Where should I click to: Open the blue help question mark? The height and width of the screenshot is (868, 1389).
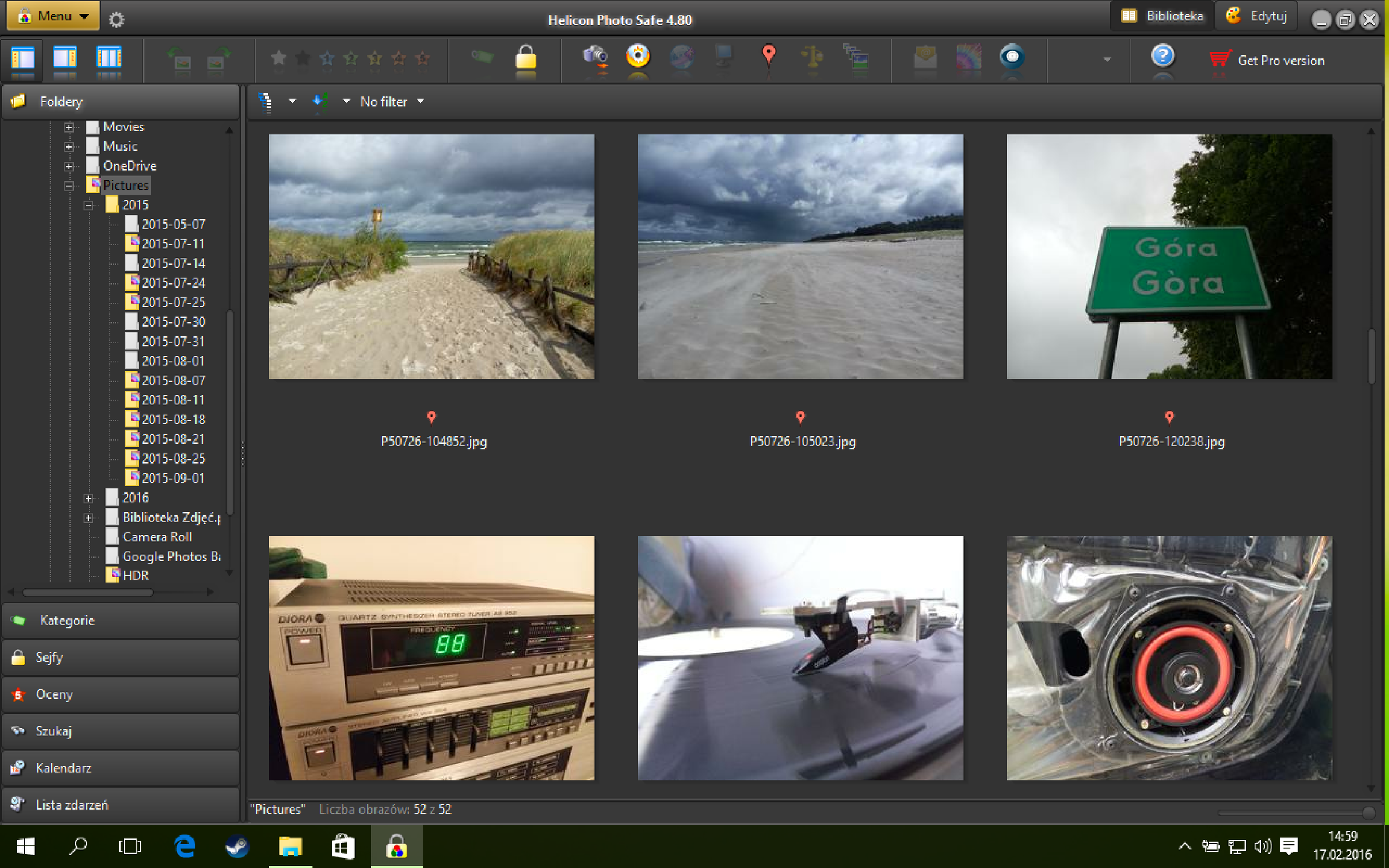click(x=1162, y=56)
